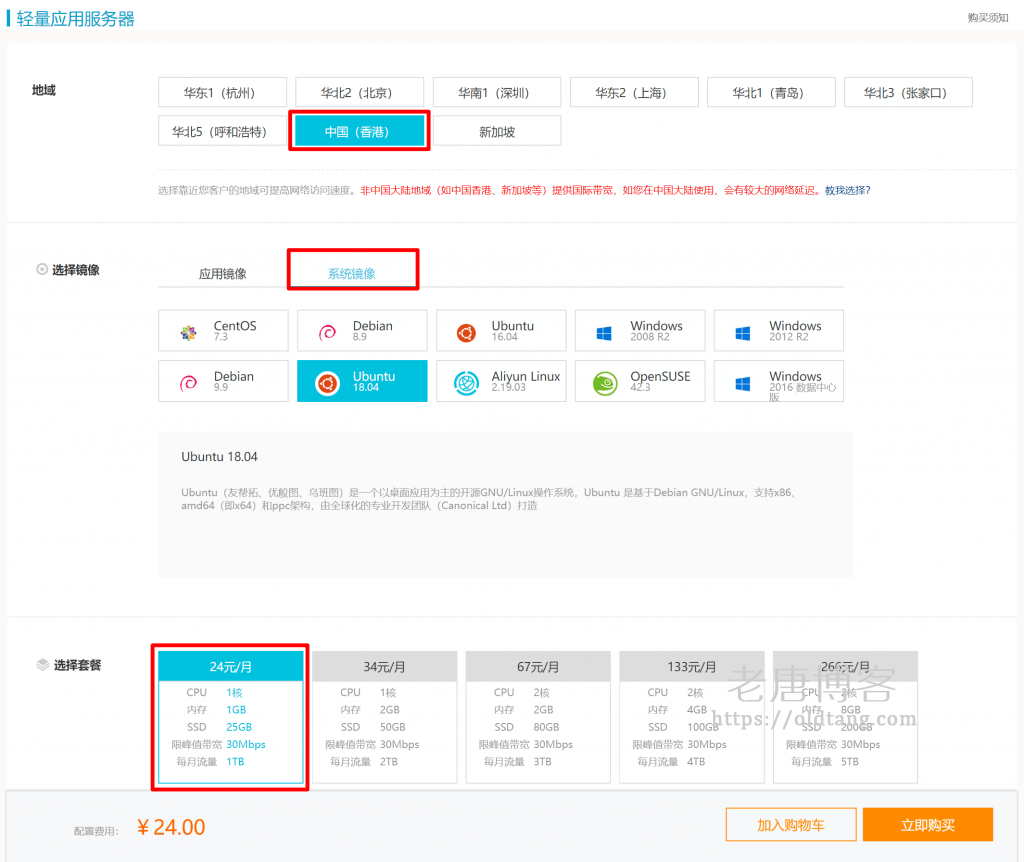Pick the 华南1（深圳） region option
This screenshot has width=1024, height=862.
click(496, 93)
